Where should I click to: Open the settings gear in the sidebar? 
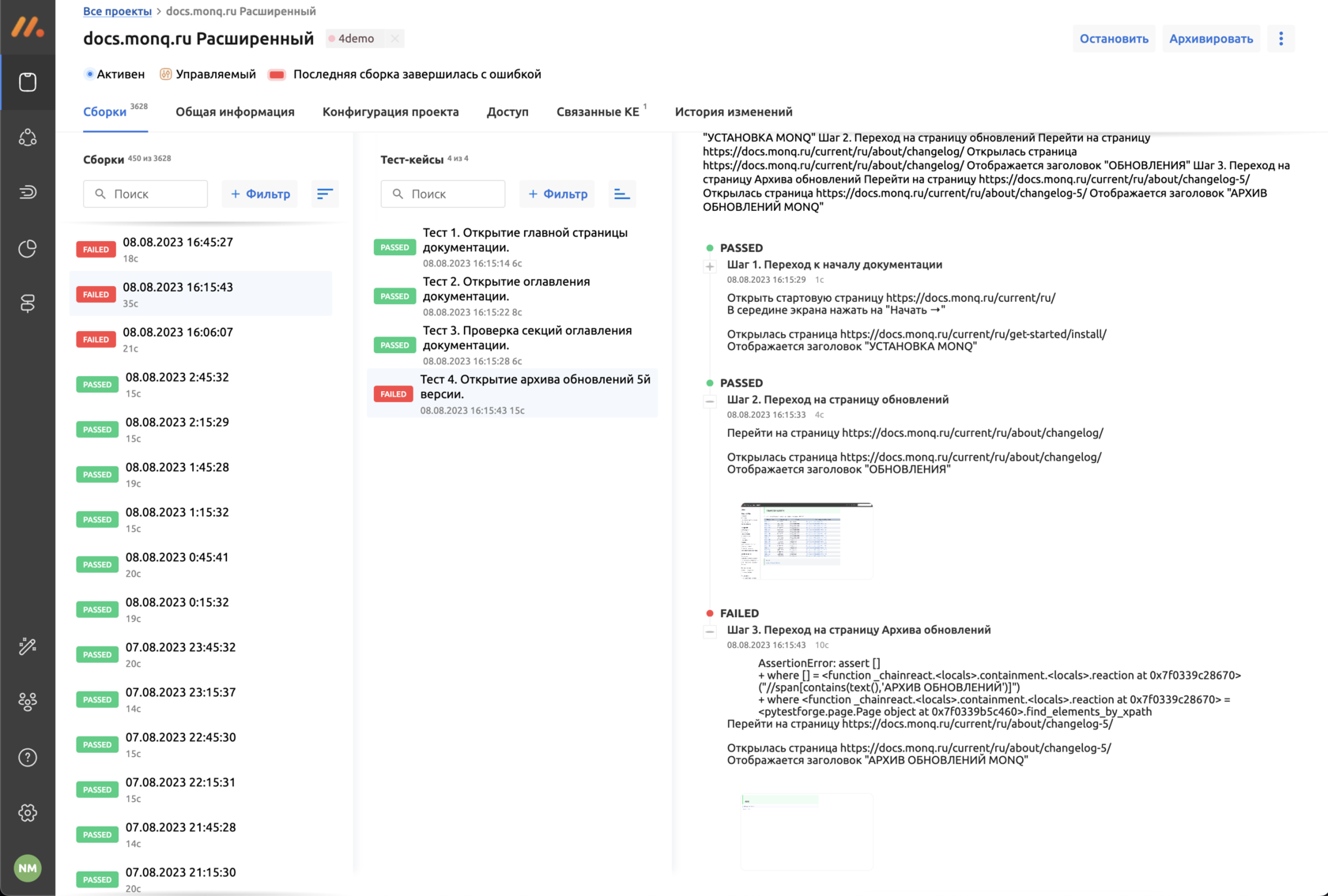(28, 812)
